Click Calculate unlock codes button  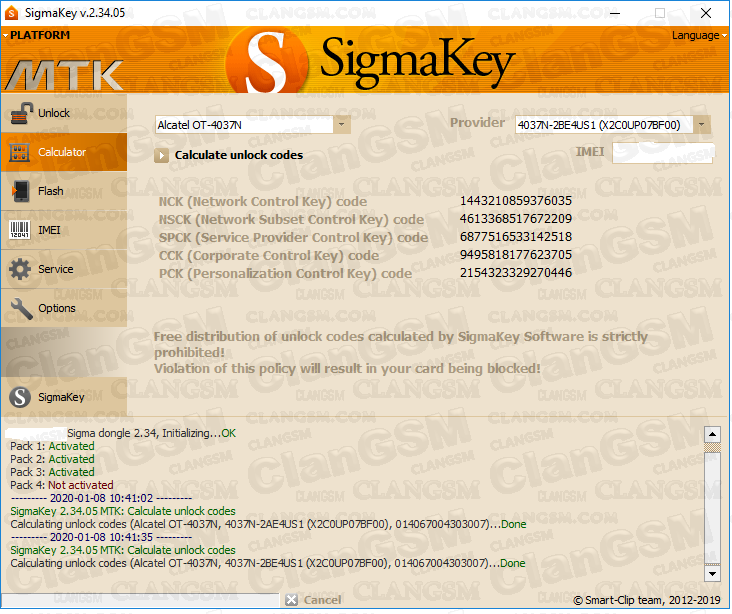pyautogui.click(x=229, y=155)
